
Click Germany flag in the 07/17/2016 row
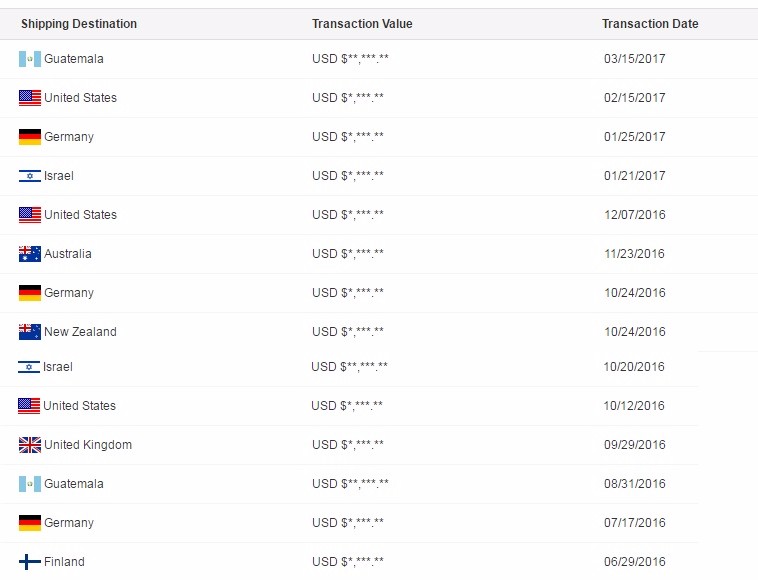tap(30, 523)
